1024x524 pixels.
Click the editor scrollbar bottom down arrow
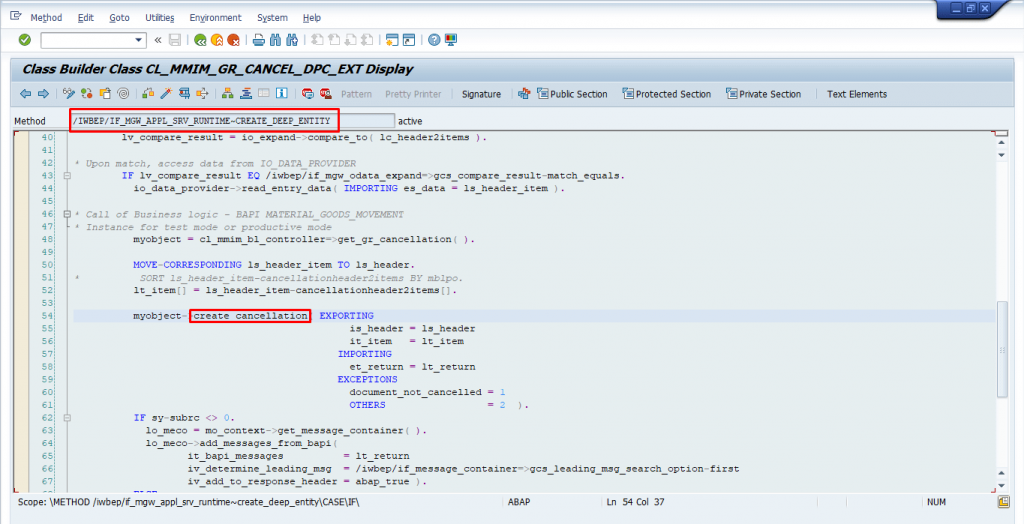[x=1002, y=486]
